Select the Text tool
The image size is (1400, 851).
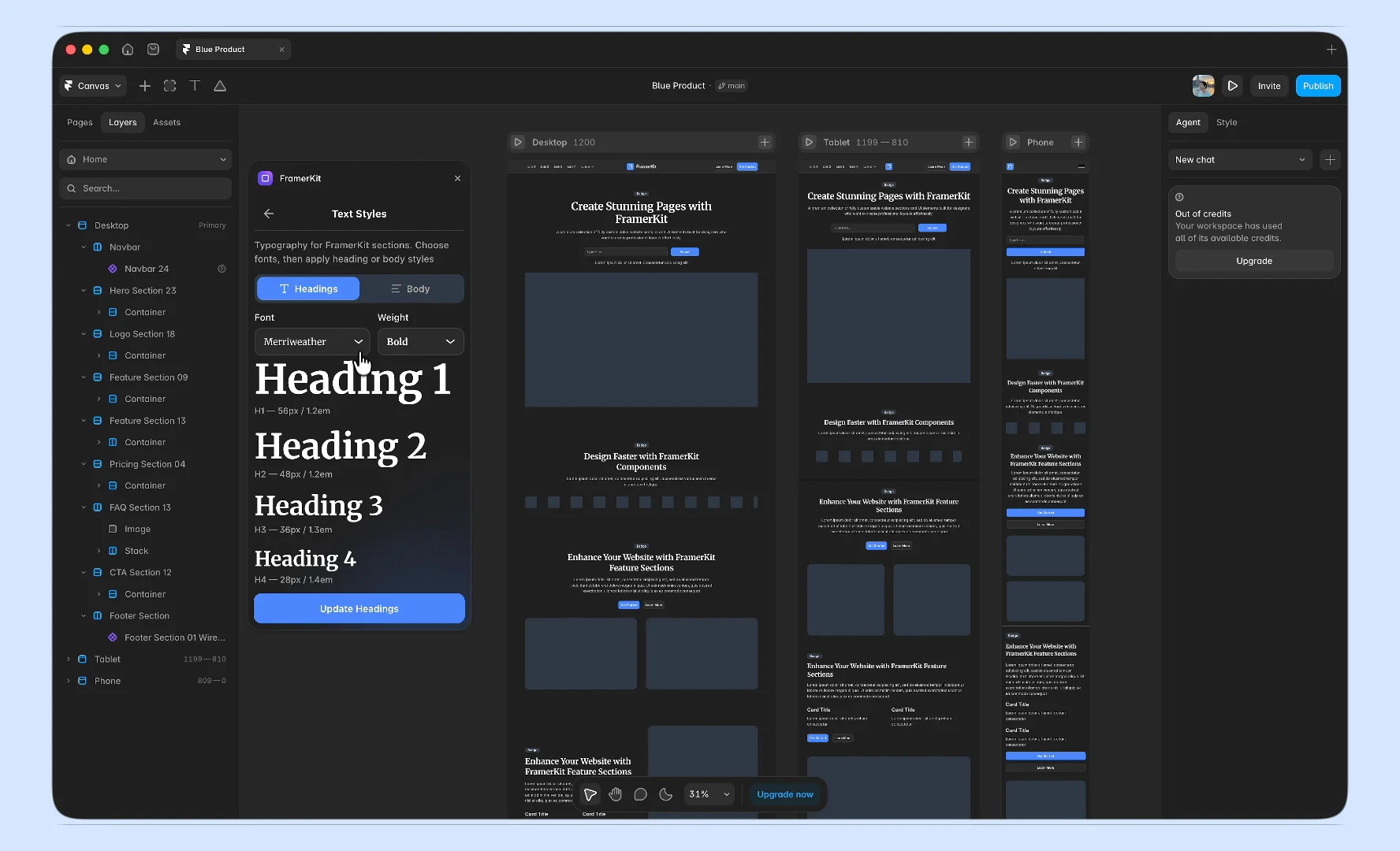click(x=195, y=86)
